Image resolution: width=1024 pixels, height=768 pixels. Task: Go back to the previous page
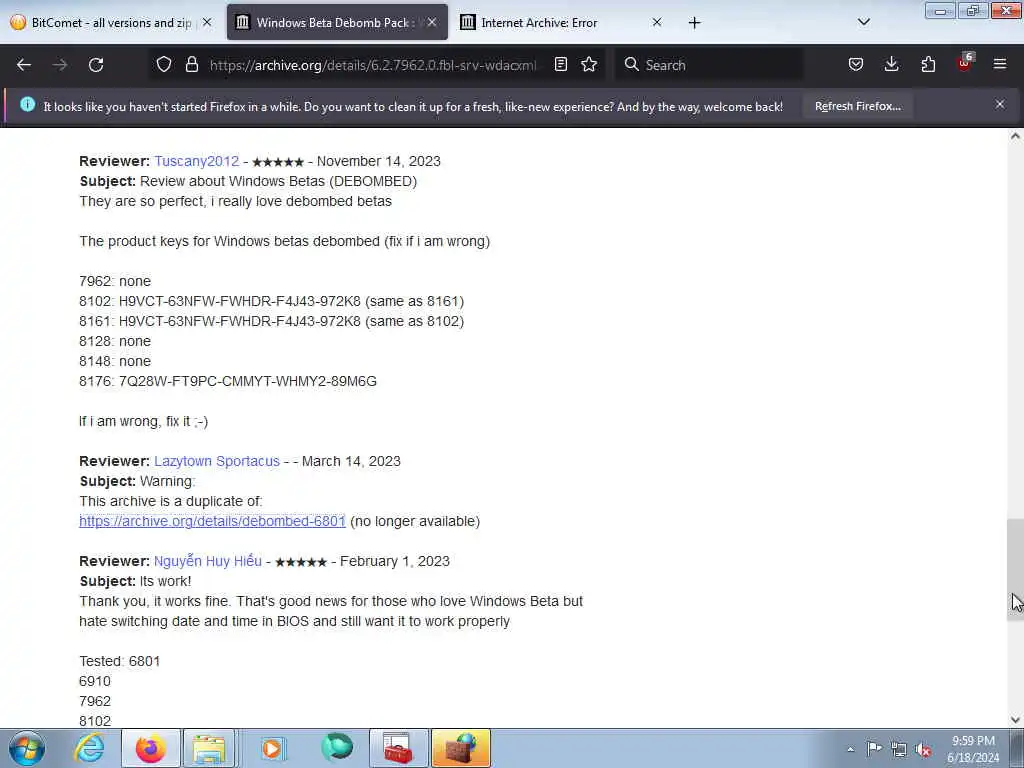(24, 65)
